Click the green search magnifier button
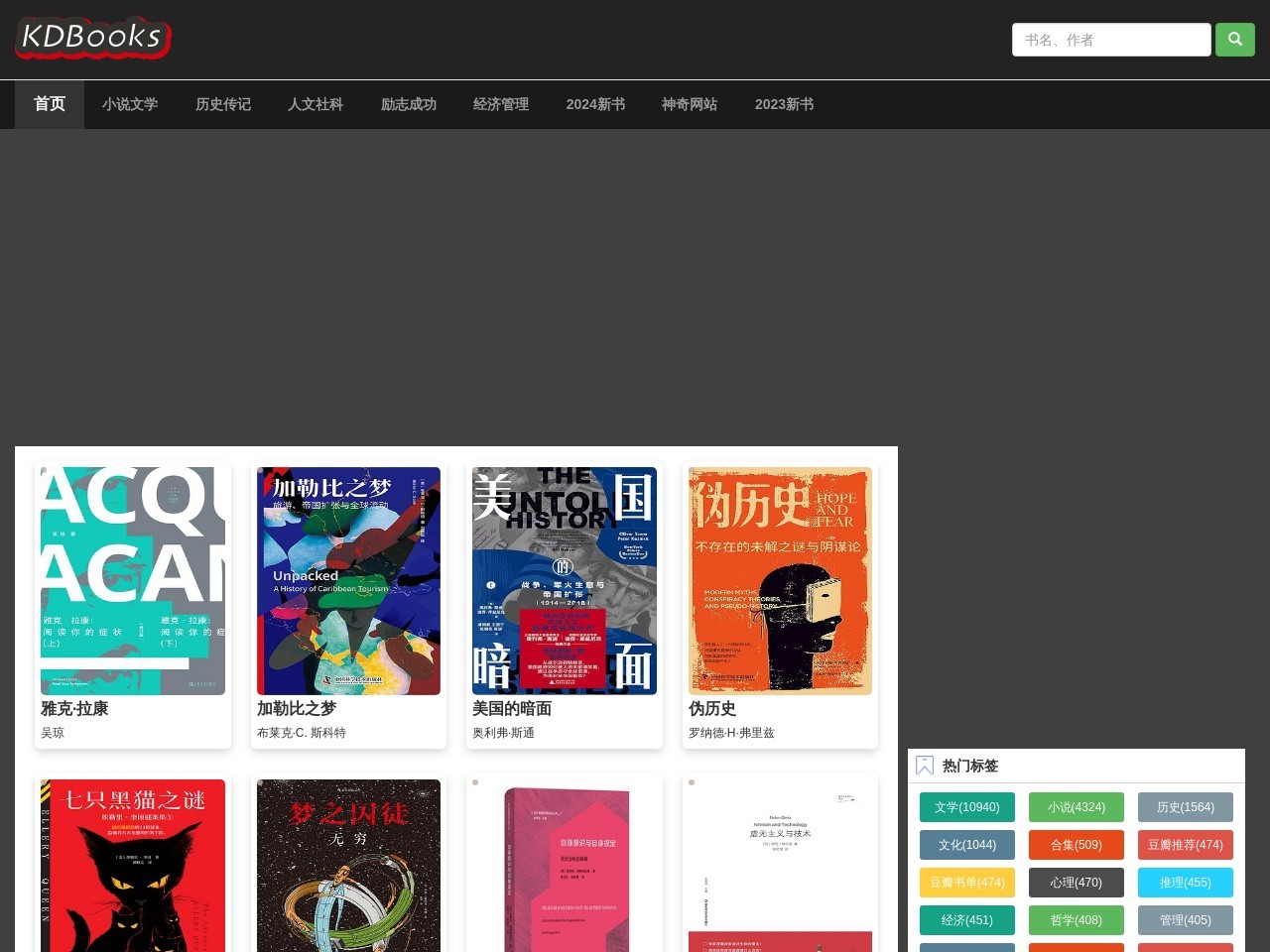Screen dimensions: 1270x952 pos(1235,40)
